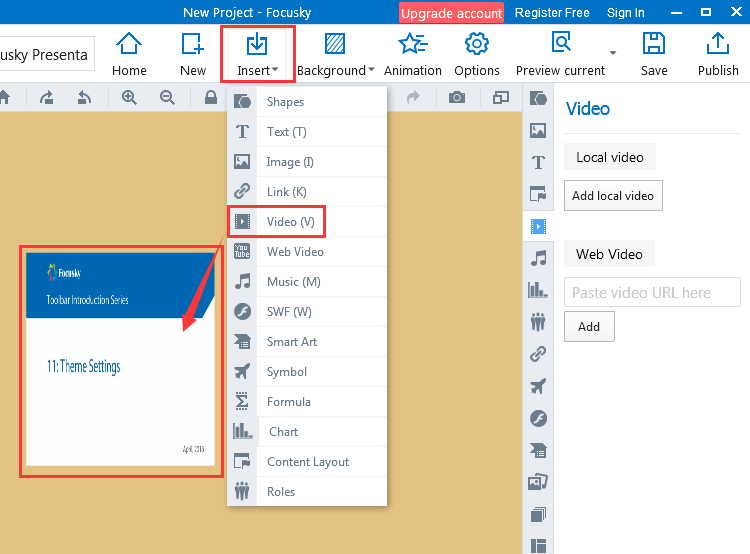Open photo gallery icon in right sidebar

coord(538,482)
